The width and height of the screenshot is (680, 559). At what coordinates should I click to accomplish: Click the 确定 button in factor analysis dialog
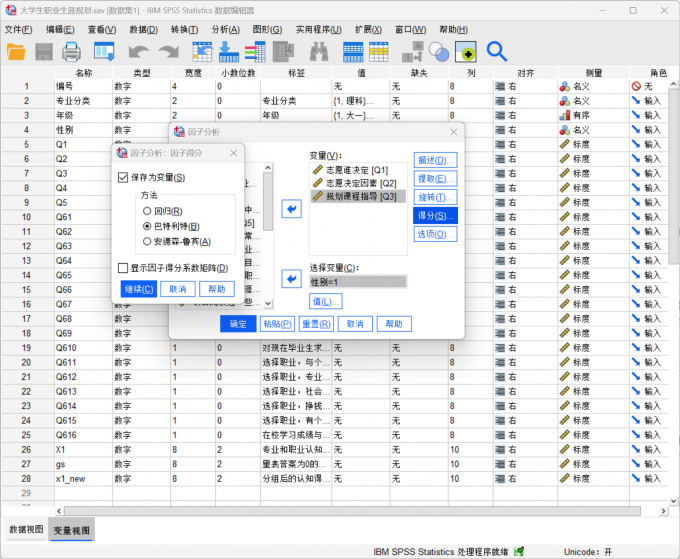click(238, 324)
